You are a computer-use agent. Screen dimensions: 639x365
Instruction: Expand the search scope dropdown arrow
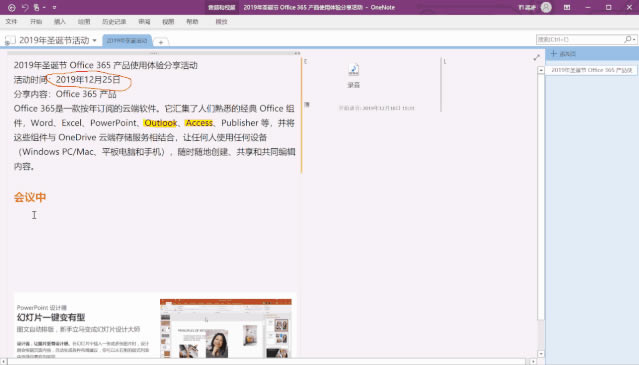pyautogui.click(x=635, y=40)
